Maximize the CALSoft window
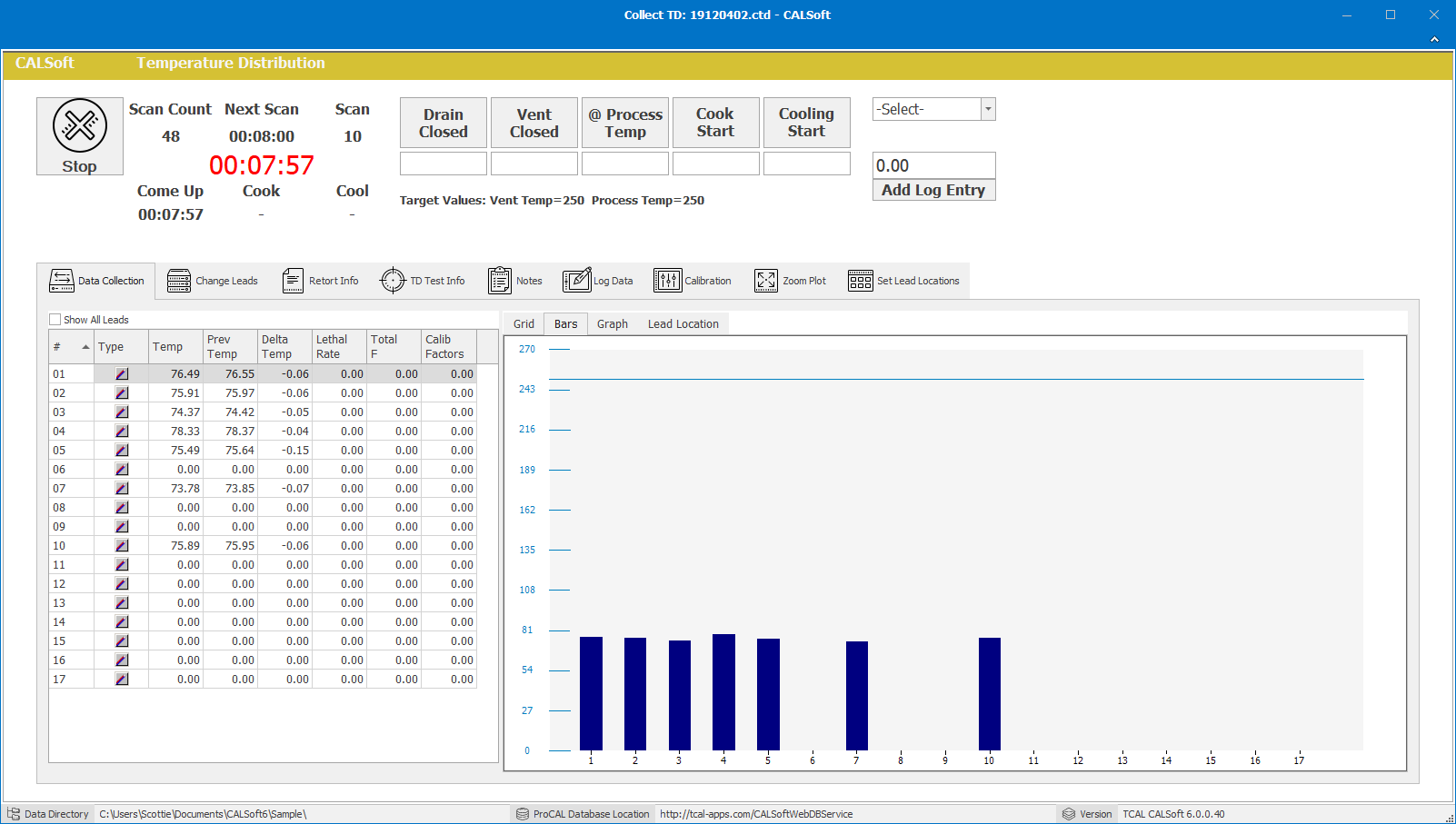1456x824 pixels. coord(1391,15)
